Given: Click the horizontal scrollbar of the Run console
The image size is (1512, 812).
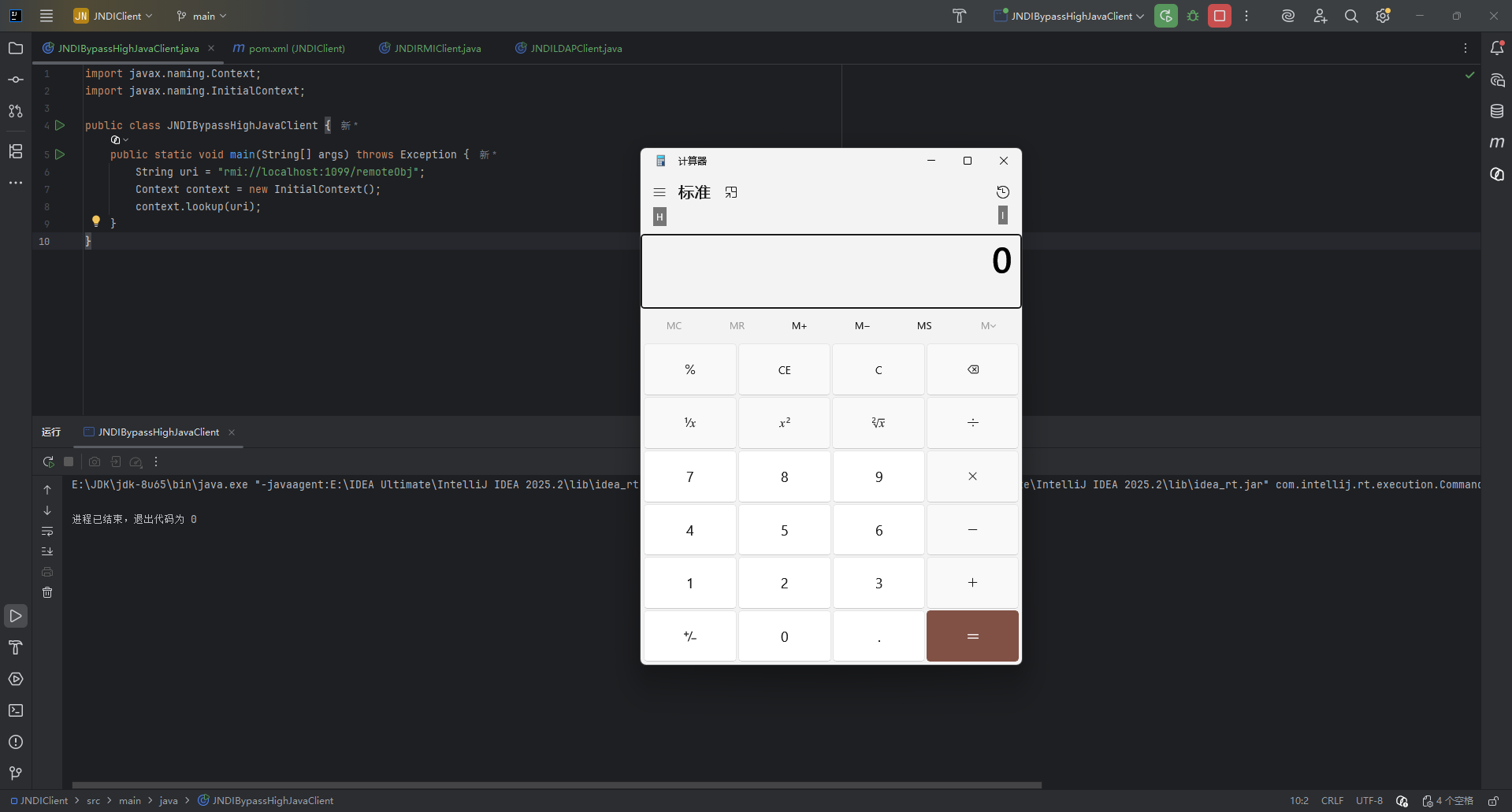Looking at the screenshot, I should click(557, 785).
